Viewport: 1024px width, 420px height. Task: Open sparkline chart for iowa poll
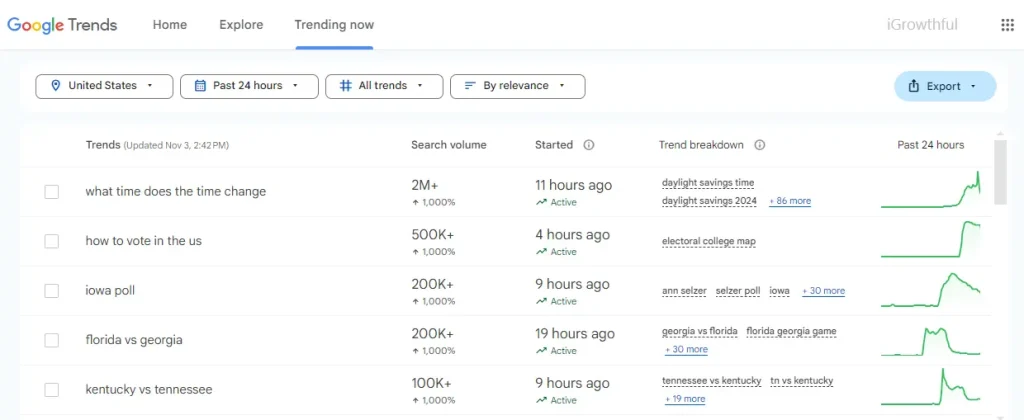931,289
